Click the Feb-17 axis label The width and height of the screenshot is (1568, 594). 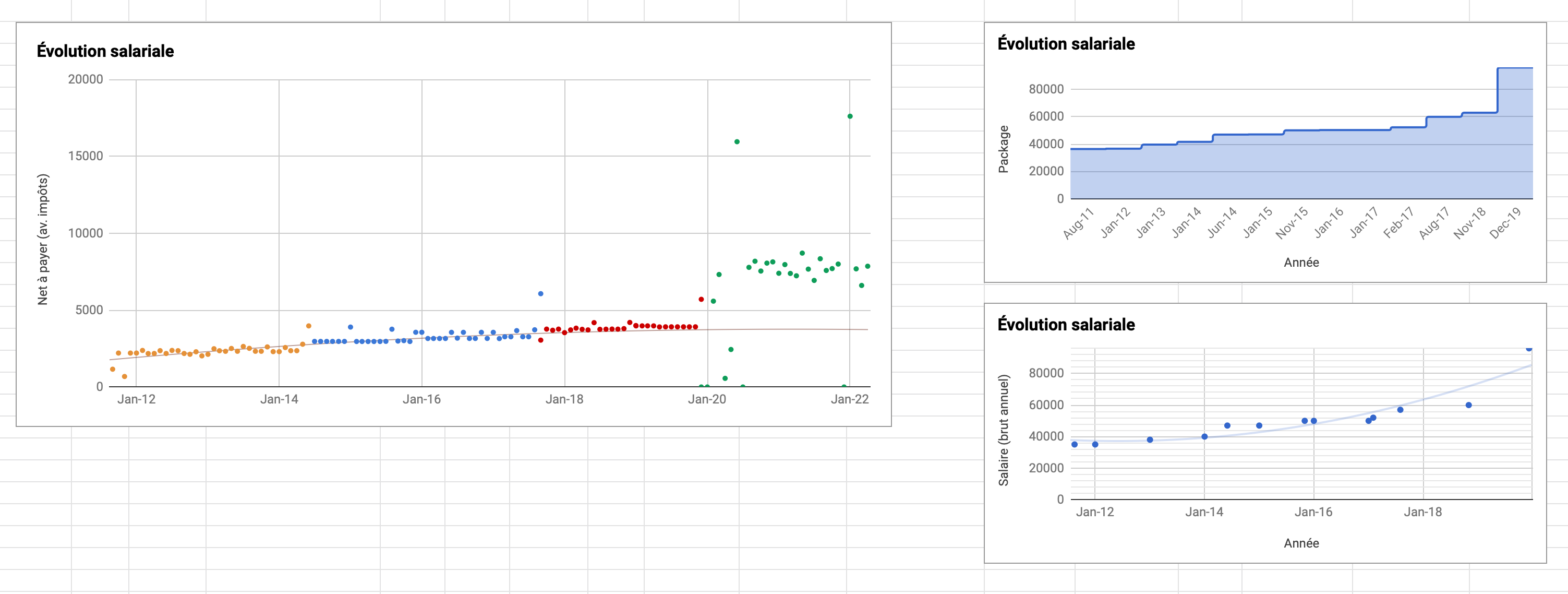1399,222
